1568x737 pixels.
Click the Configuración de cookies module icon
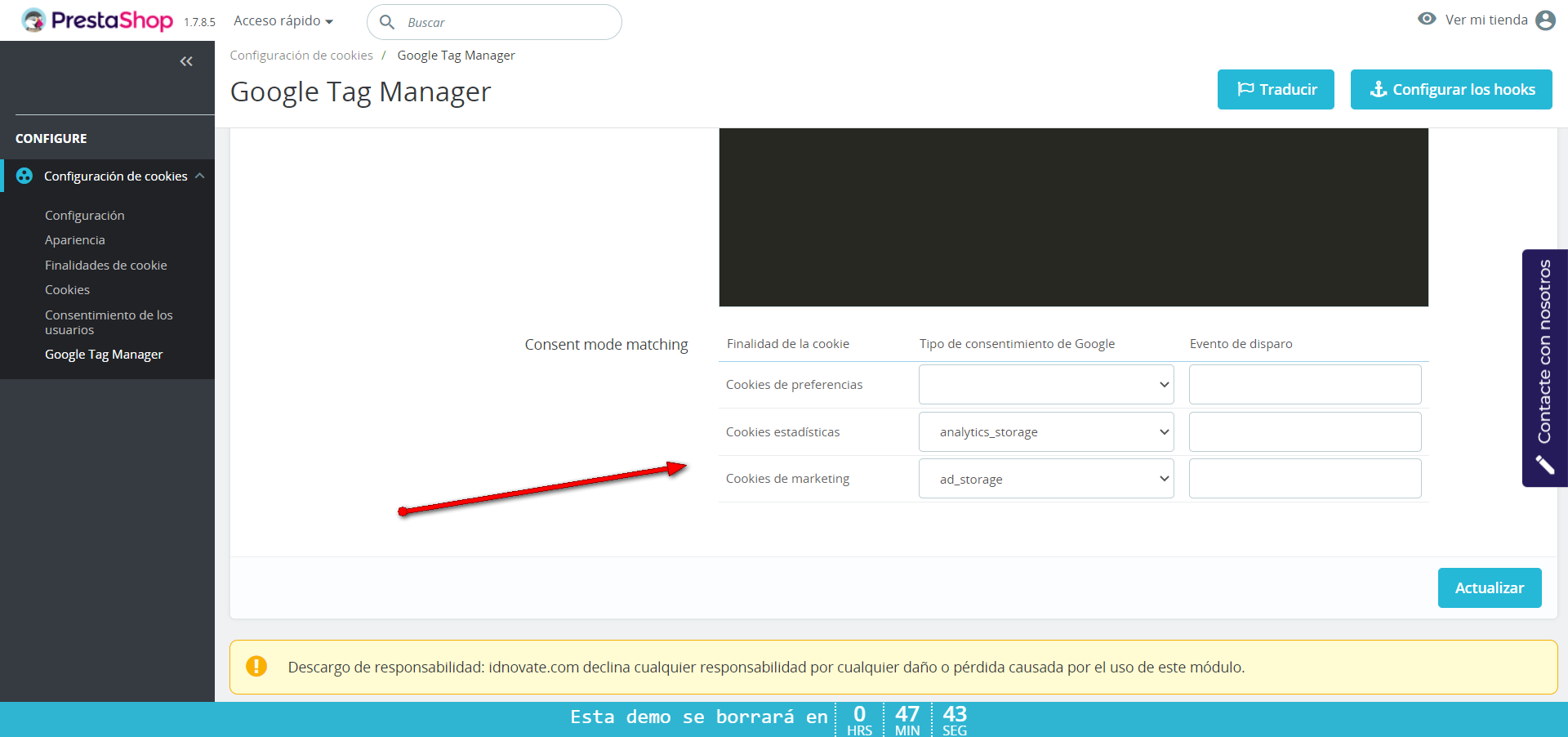(x=24, y=176)
